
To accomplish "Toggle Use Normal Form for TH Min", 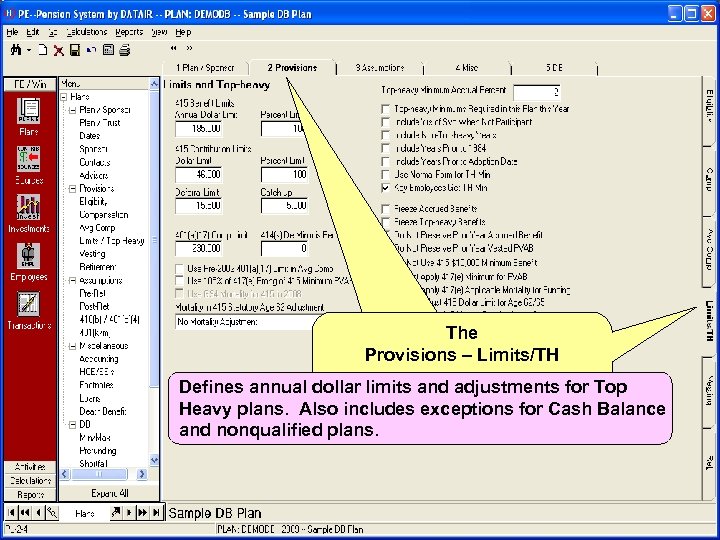I will pyautogui.click(x=386, y=175).
